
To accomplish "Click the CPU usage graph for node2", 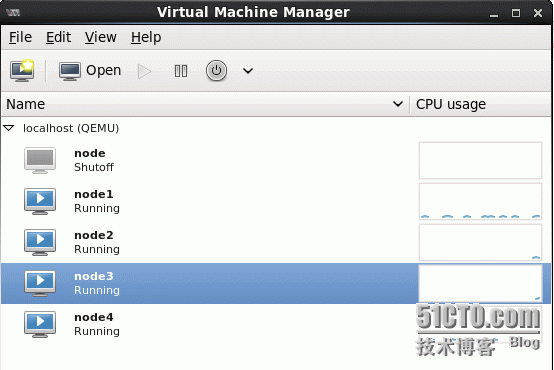I will pos(481,242).
